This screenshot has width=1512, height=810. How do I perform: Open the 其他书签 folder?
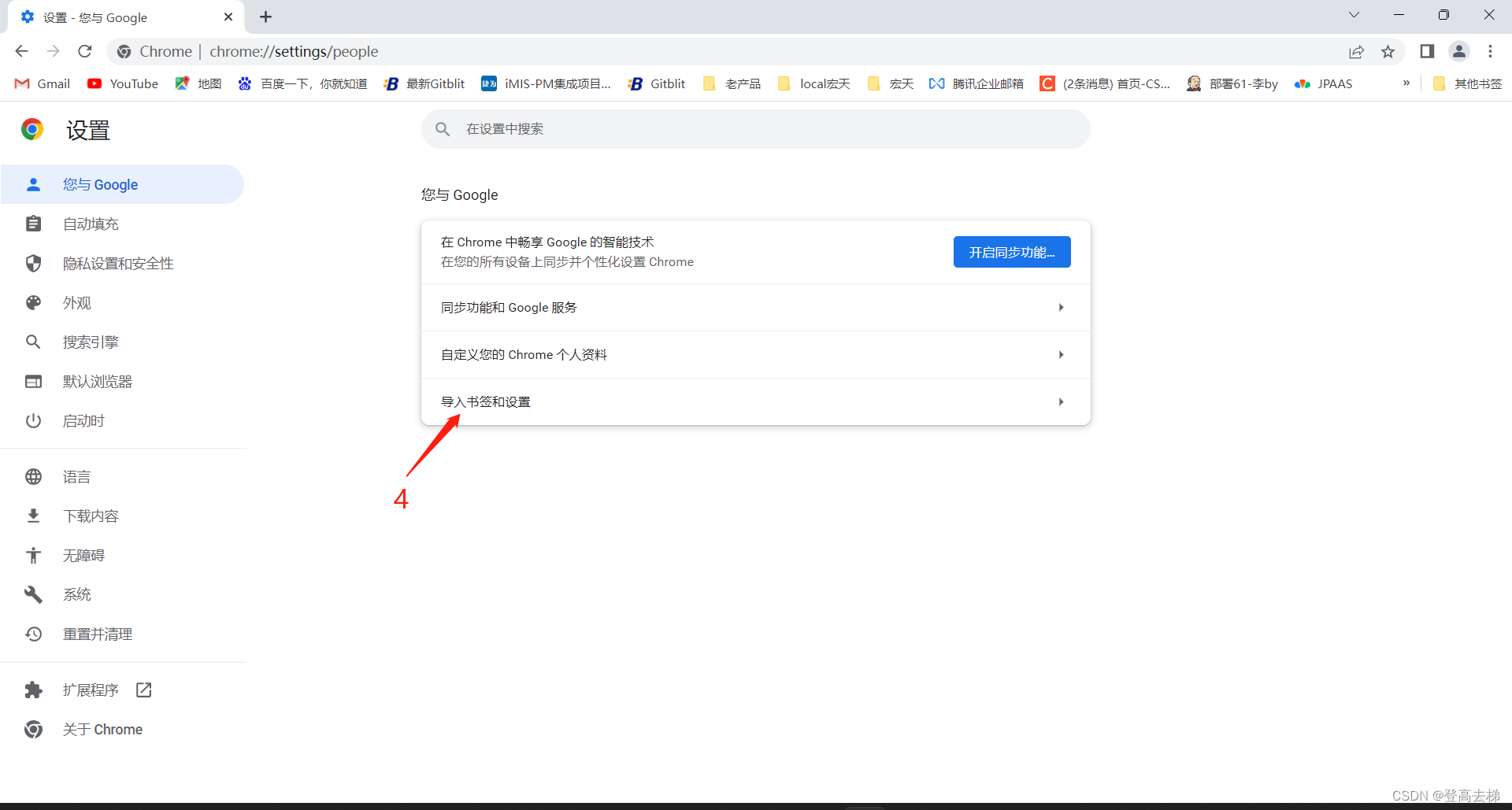(1467, 83)
